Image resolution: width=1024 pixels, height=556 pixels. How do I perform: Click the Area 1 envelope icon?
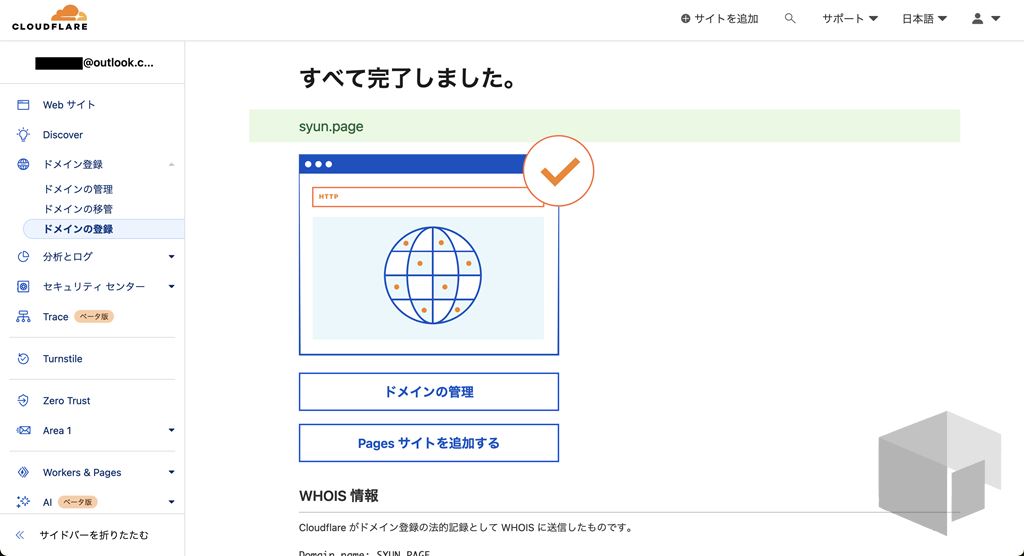tap(23, 431)
